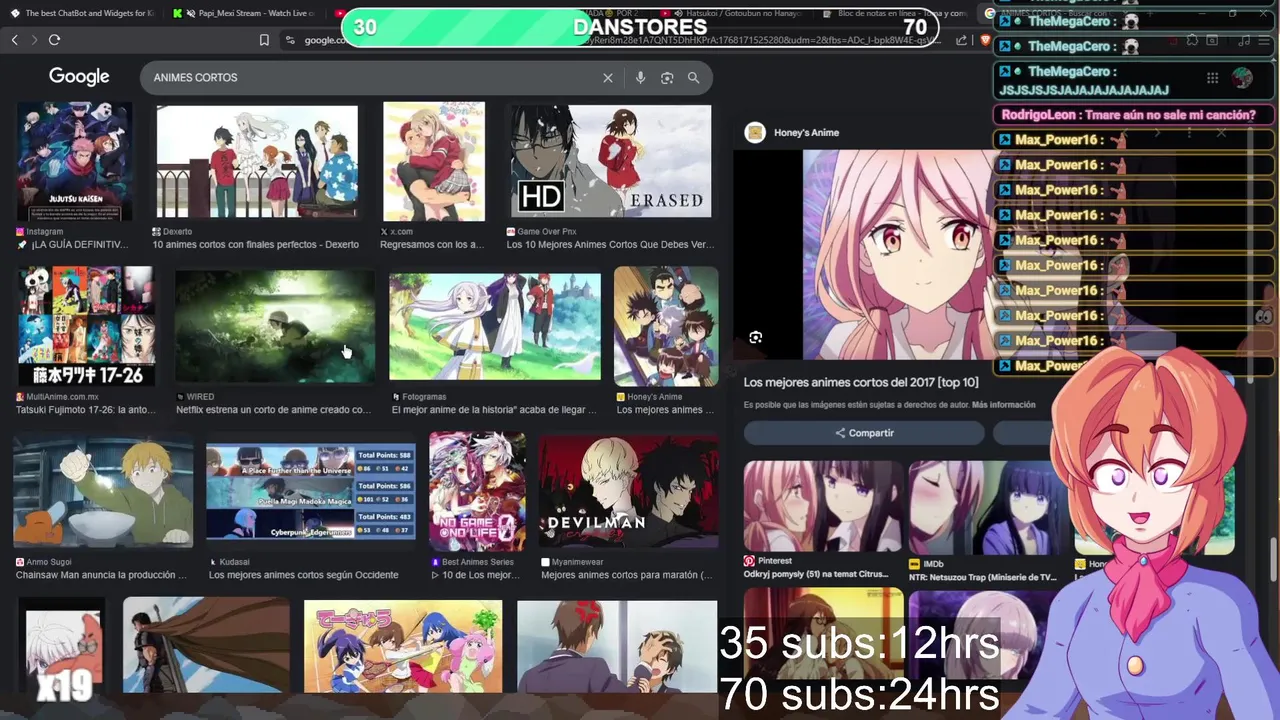Click Mejores animes cortos para maratón link
1280x720 pixels.
coord(627,575)
